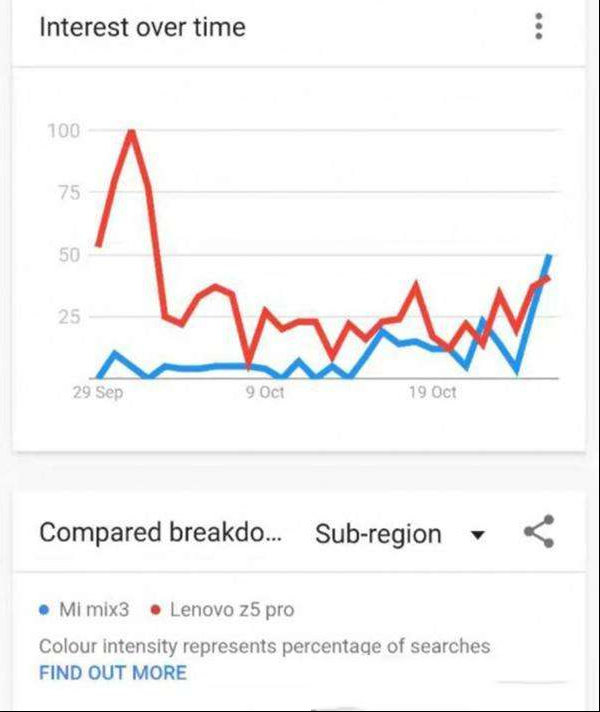Screen dimensions: 600x712
Task: Click the red Lenovo z5 pro legend dot
Action: (x=156, y=610)
